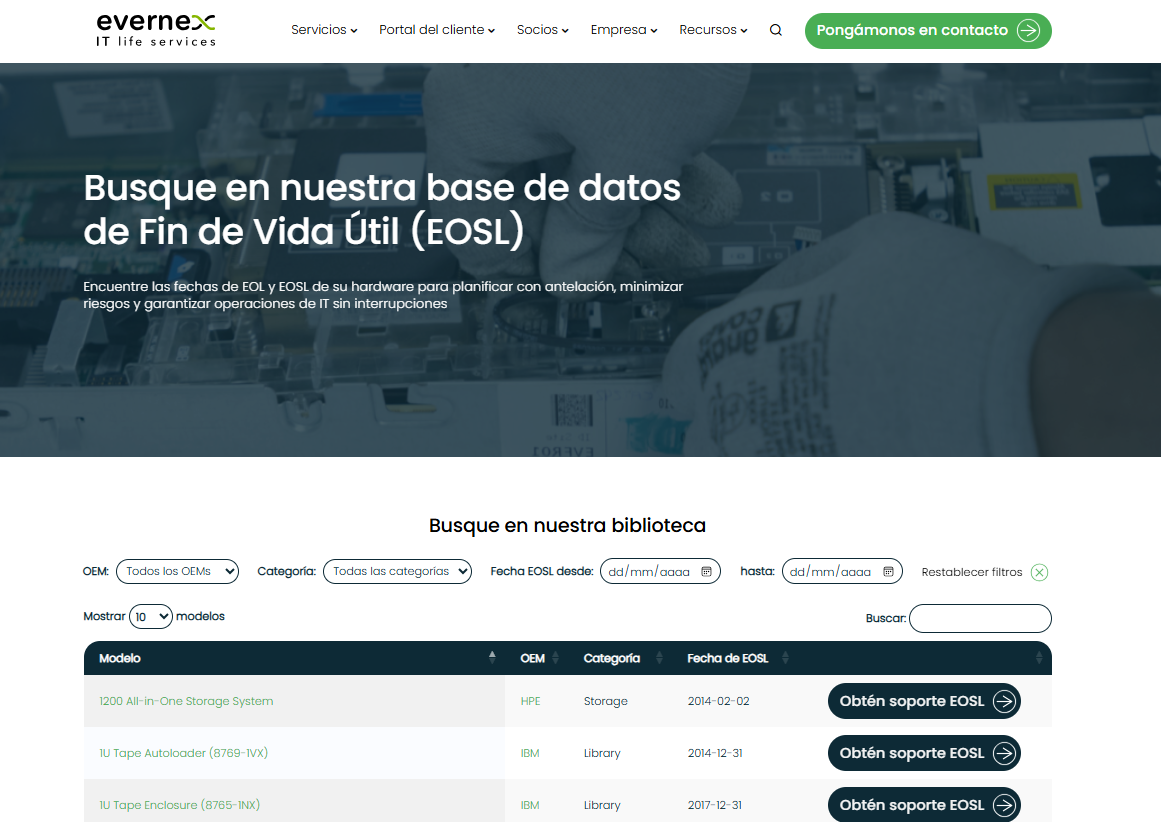Click the Storage category cell
This screenshot has width=1161, height=822.
pos(605,701)
